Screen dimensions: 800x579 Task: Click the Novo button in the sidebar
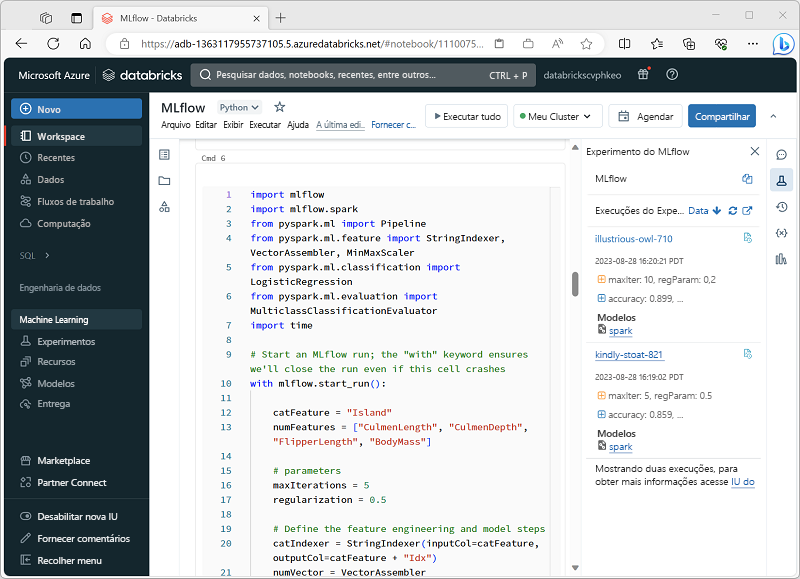pos(77,109)
